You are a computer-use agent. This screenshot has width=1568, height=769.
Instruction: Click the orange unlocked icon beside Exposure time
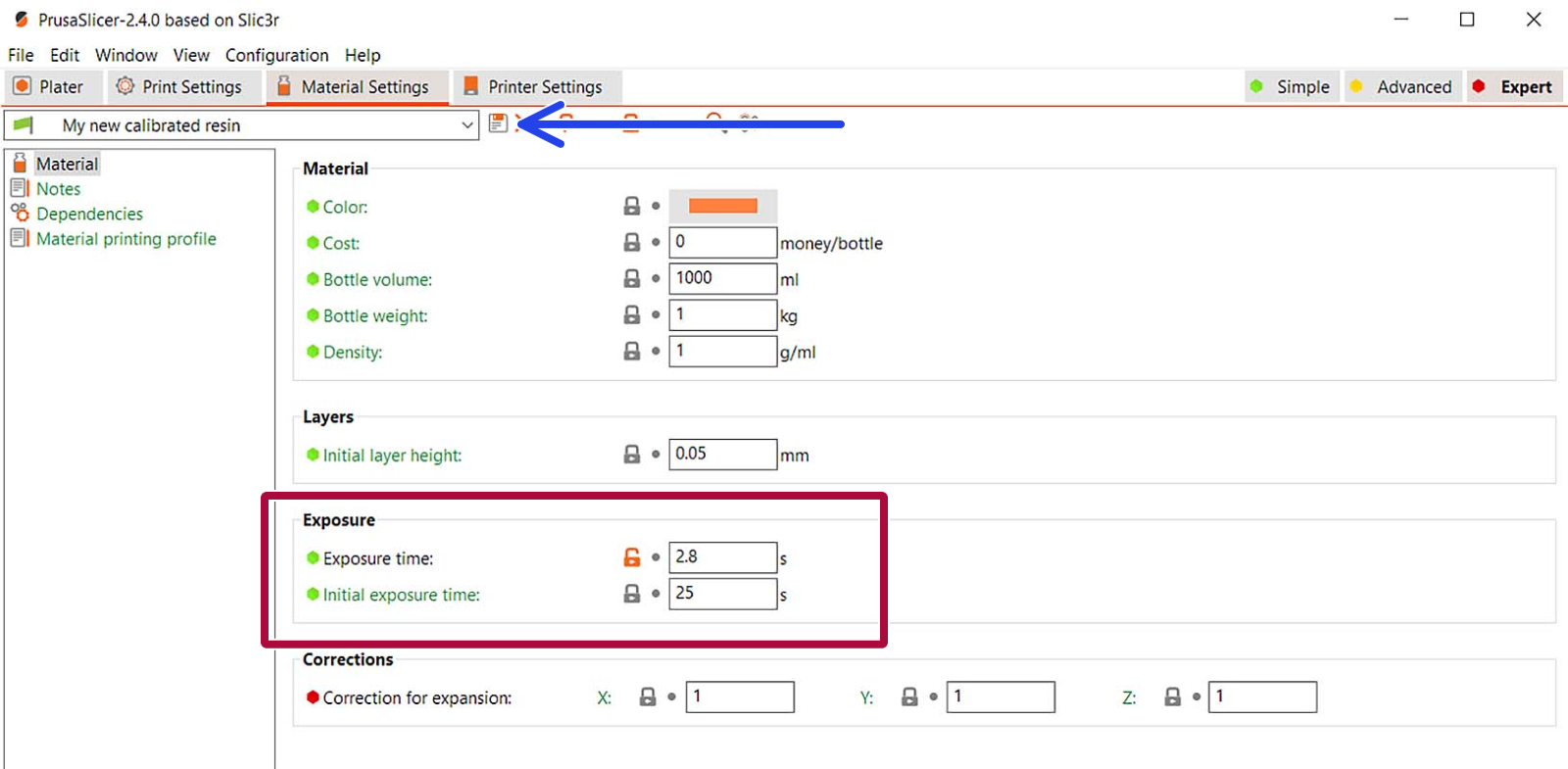(632, 557)
